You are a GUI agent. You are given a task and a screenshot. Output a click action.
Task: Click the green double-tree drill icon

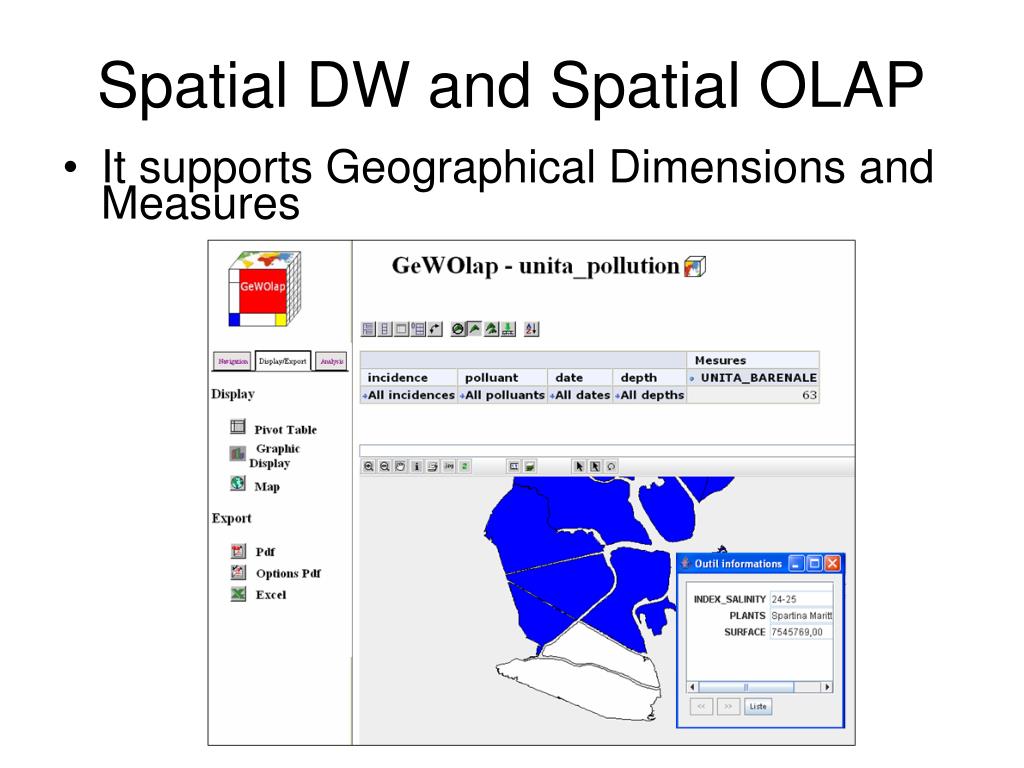tap(491, 329)
